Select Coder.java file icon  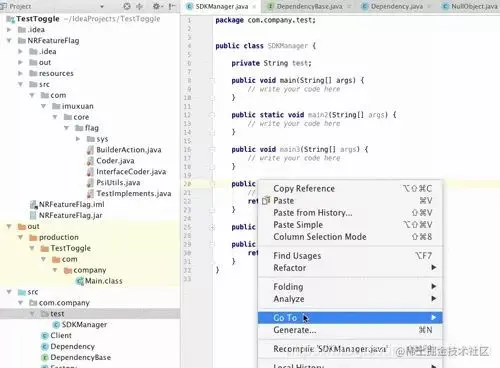(x=90, y=161)
